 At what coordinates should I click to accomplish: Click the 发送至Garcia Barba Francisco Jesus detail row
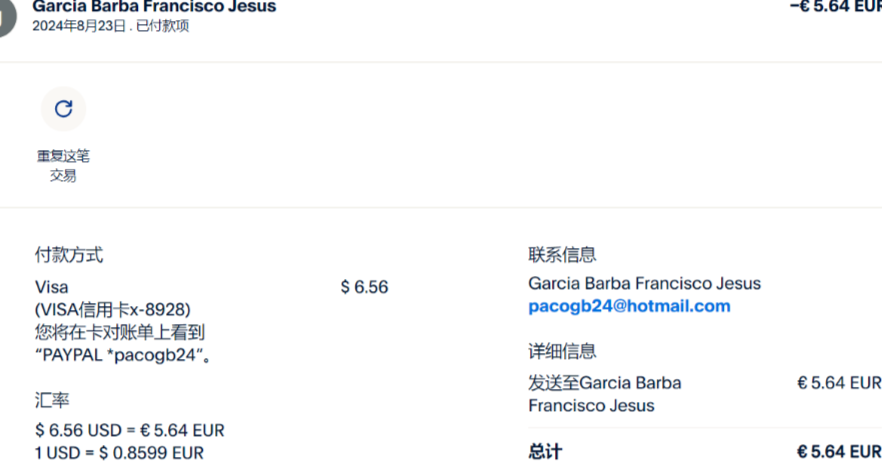click(x=604, y=393)
